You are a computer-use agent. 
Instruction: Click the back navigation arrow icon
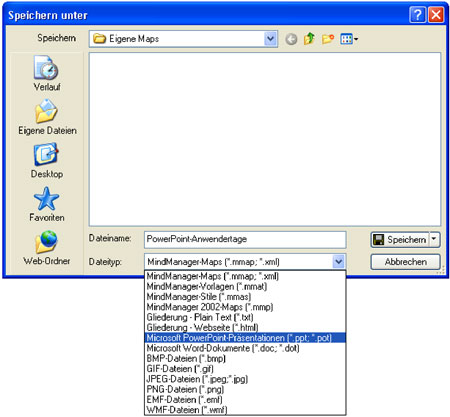click(x=291, y=39)
